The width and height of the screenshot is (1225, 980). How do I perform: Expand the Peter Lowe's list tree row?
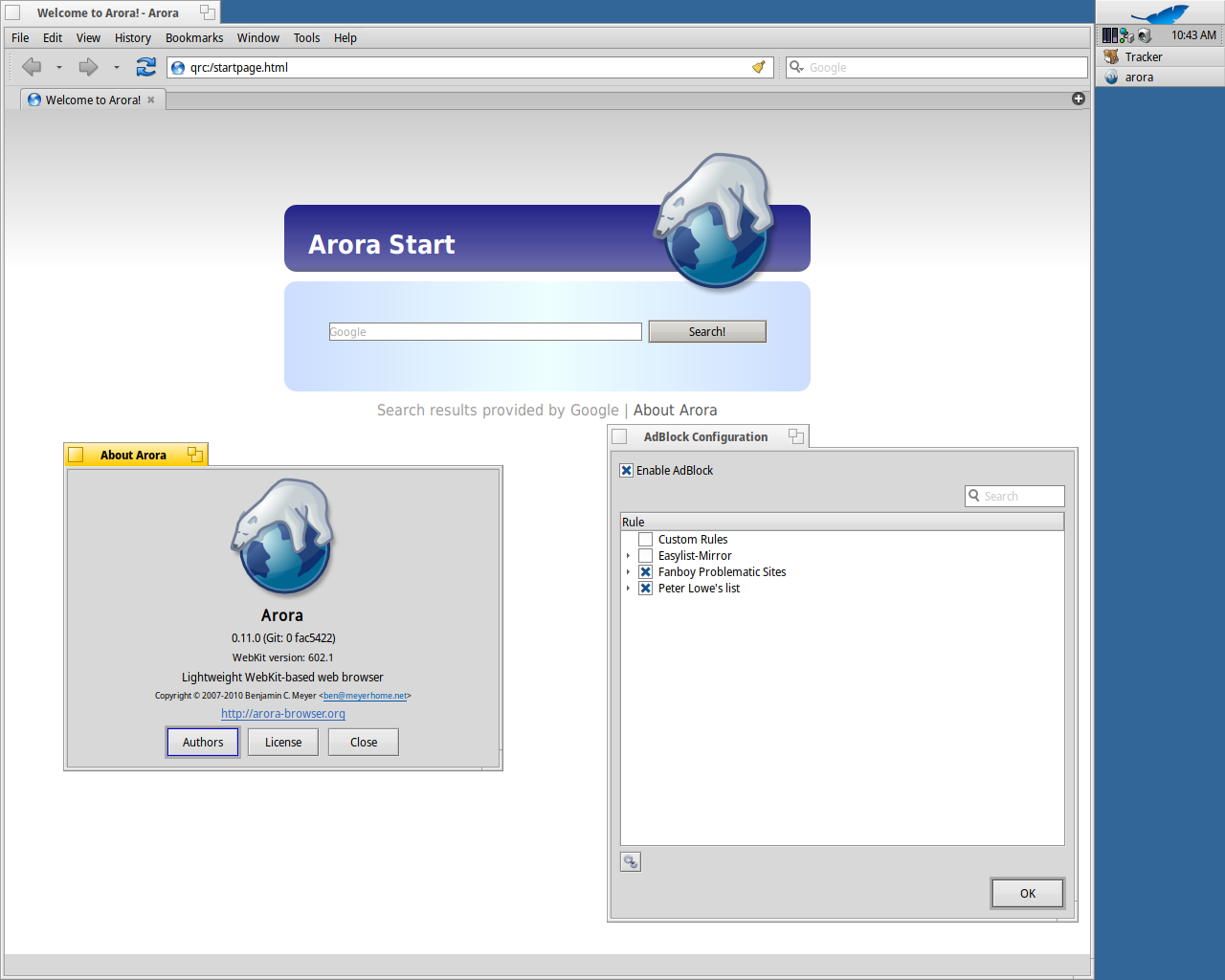point(628,589)
